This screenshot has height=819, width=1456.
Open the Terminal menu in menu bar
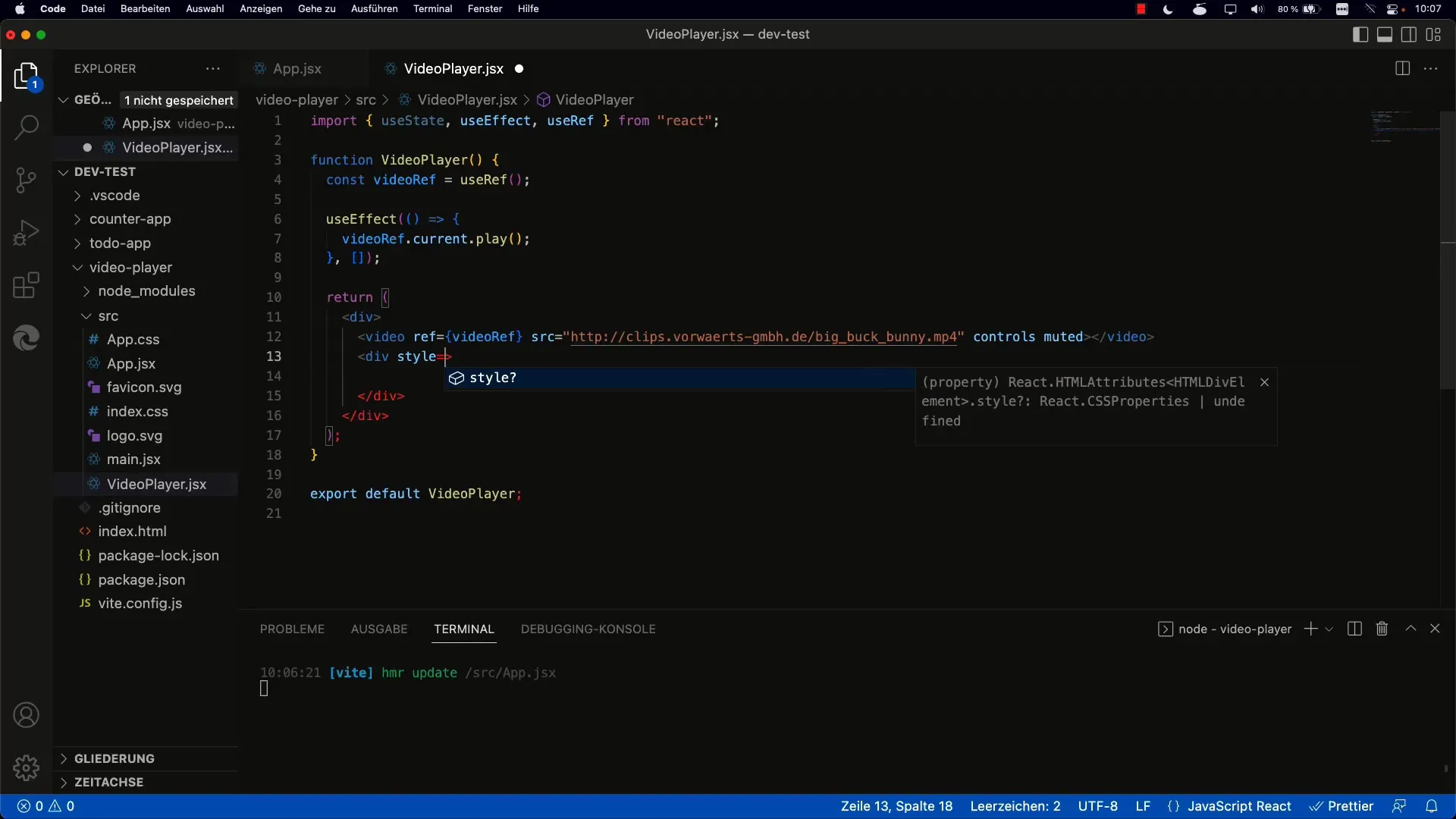pos(432,9)
